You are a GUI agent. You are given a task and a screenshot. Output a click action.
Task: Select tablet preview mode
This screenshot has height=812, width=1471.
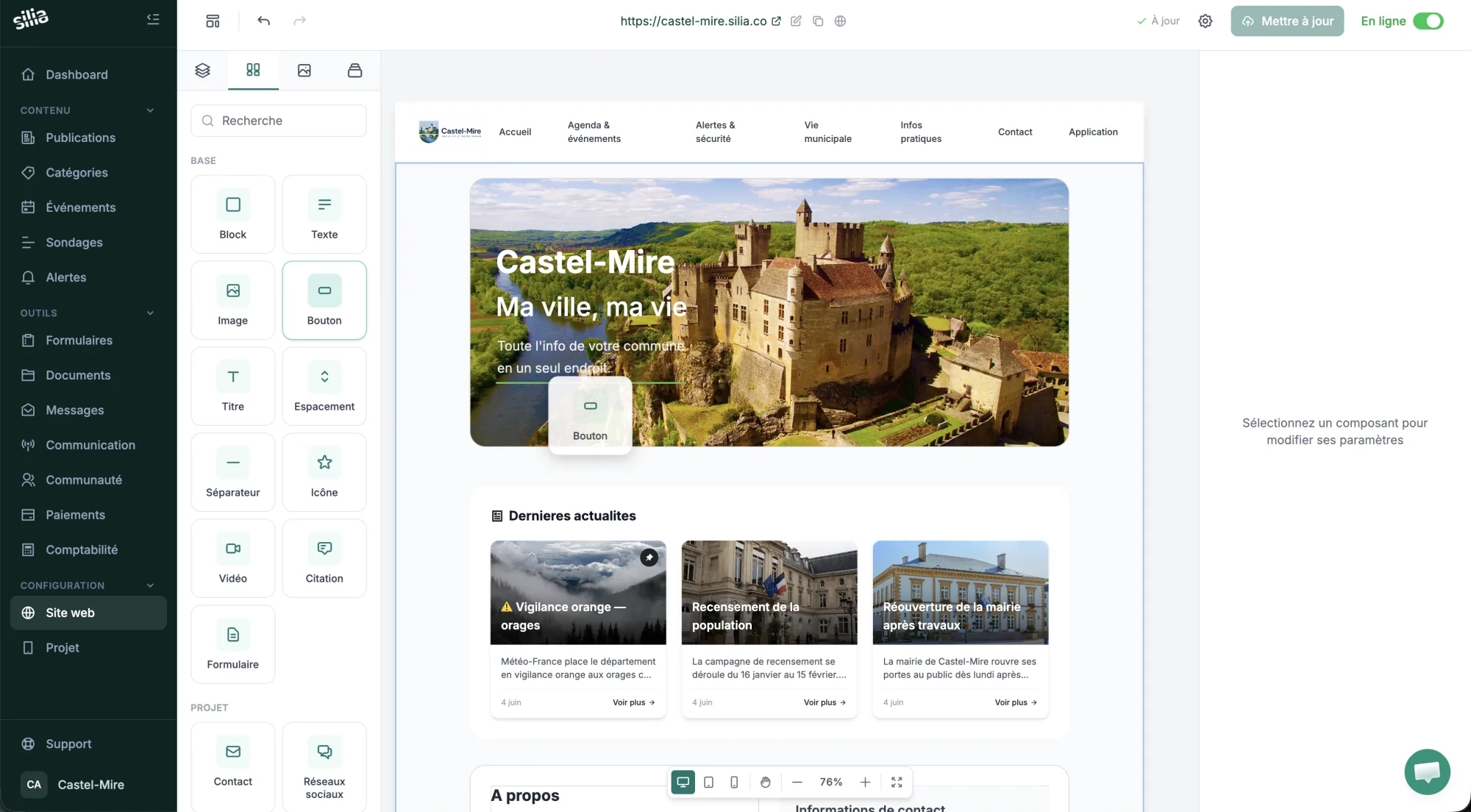coord(708,782)
